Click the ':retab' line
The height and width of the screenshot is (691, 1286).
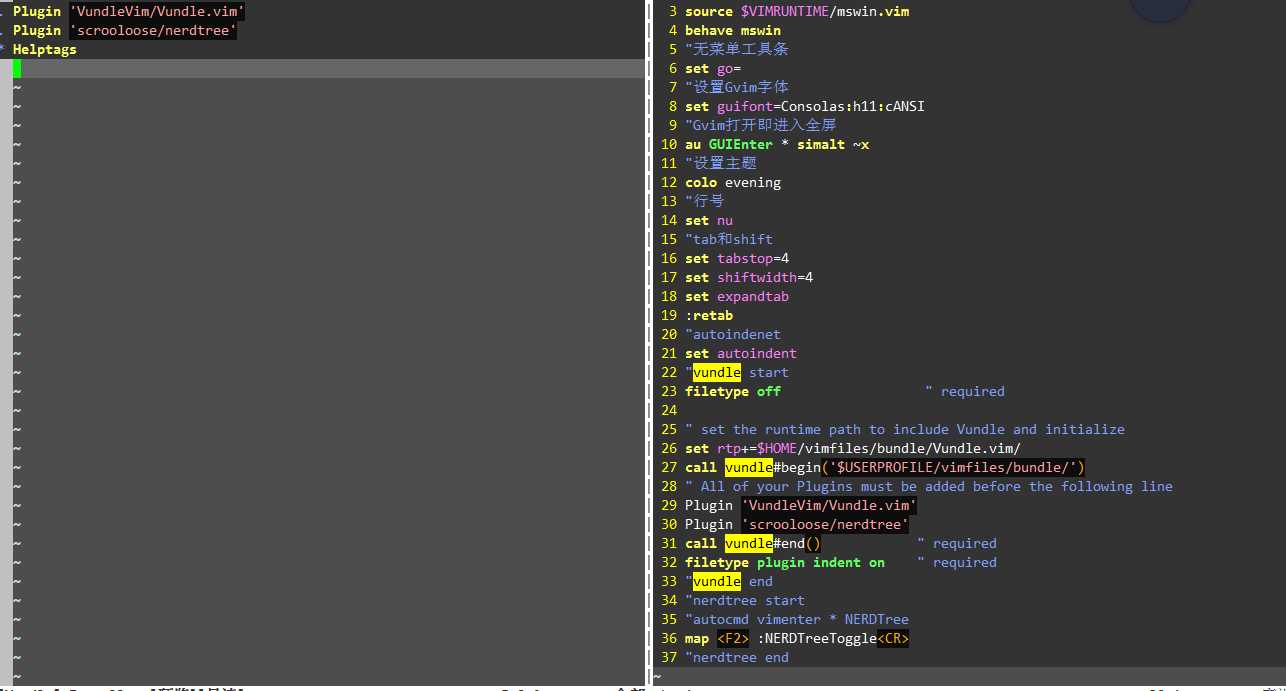[x=709, y=315]
